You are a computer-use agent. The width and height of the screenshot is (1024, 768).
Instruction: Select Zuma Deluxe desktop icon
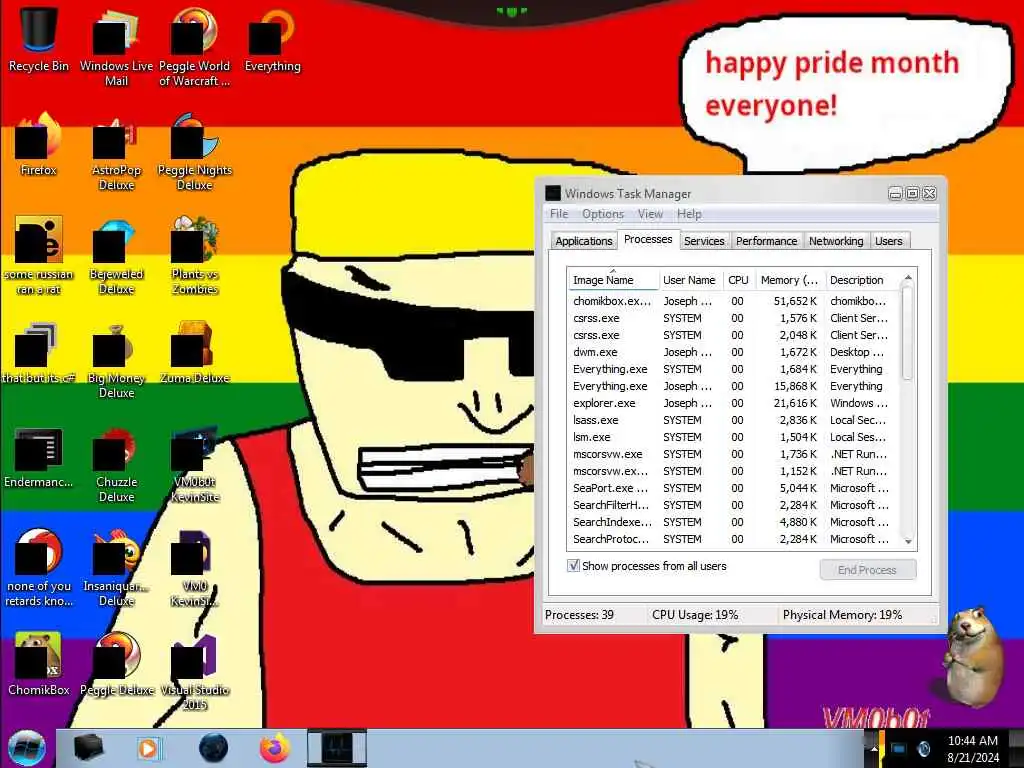195,353
